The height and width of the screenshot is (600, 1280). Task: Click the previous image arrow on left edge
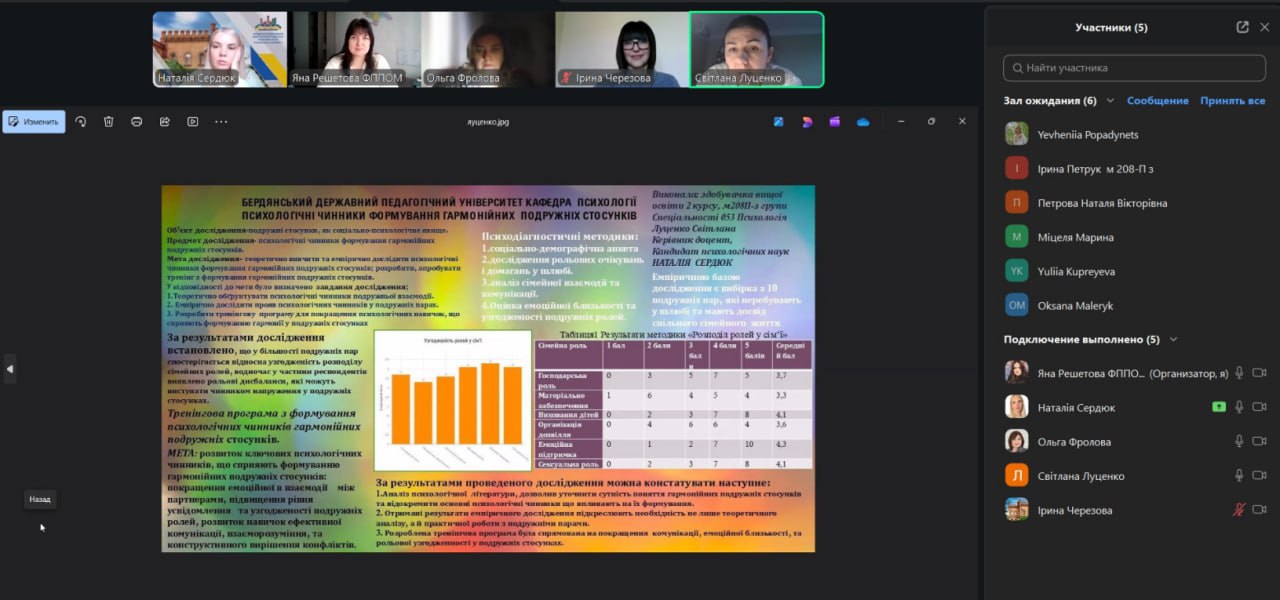point(10,369)
